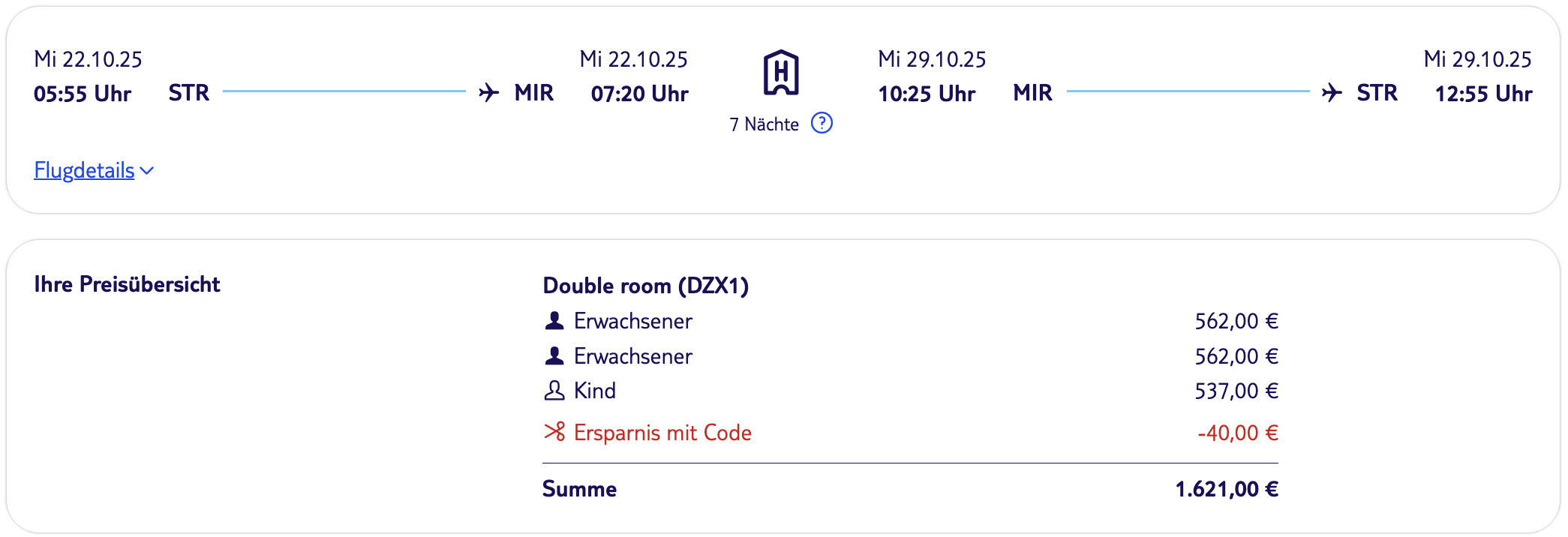1568x537 pixels.
Task: Open the Flugdetails link
Action: (x=84, y=170)
